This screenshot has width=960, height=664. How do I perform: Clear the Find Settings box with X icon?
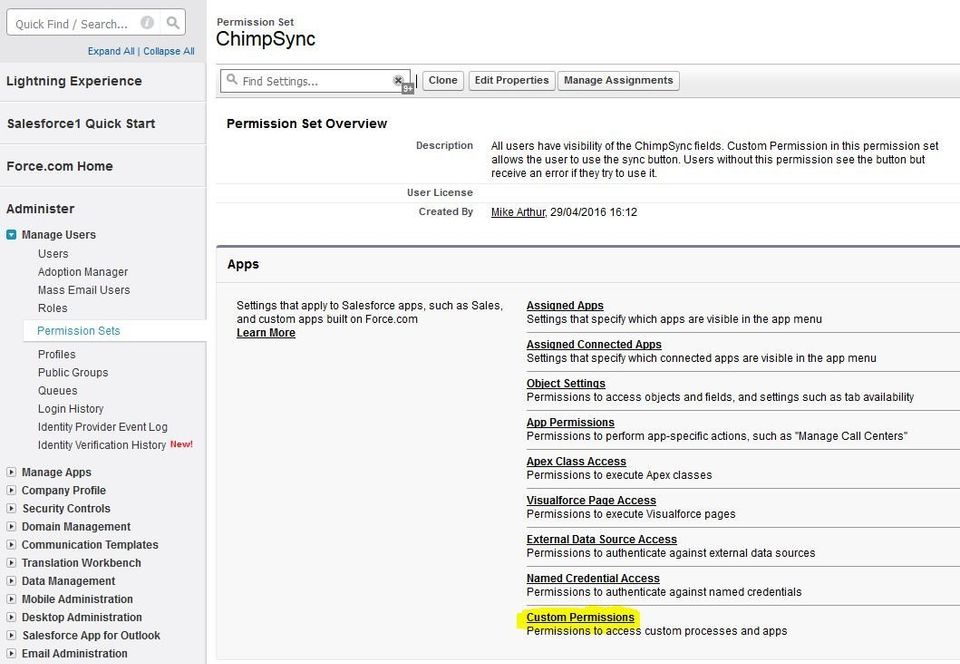pyautogui.click(x=398, y=80)
